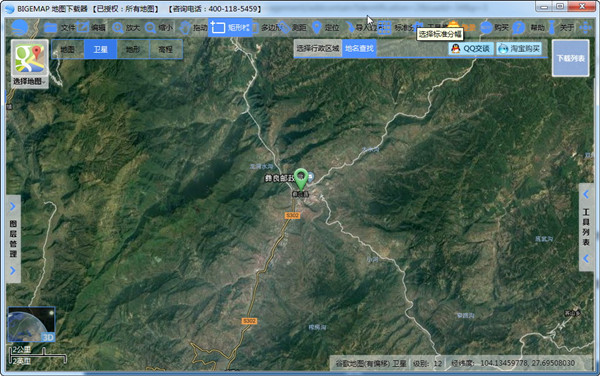
Task: Select the 拖动 pan hand tool
Action: pyautogui.click(x=194, y=28)
